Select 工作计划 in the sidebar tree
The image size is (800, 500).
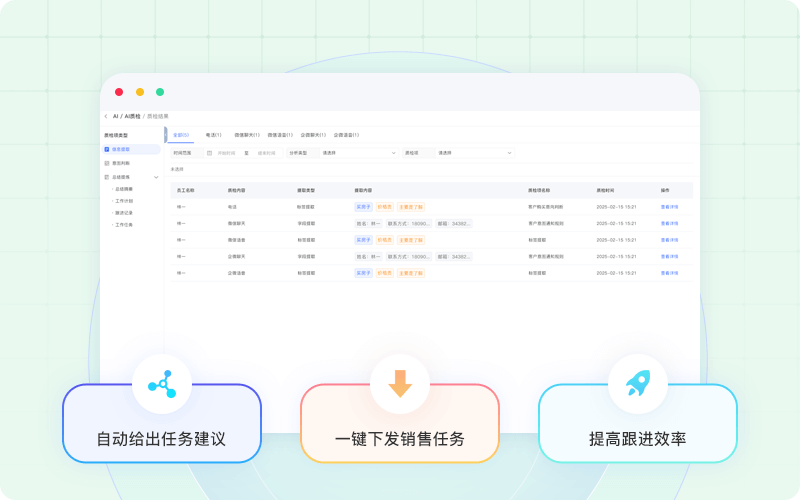click(124, 201)
